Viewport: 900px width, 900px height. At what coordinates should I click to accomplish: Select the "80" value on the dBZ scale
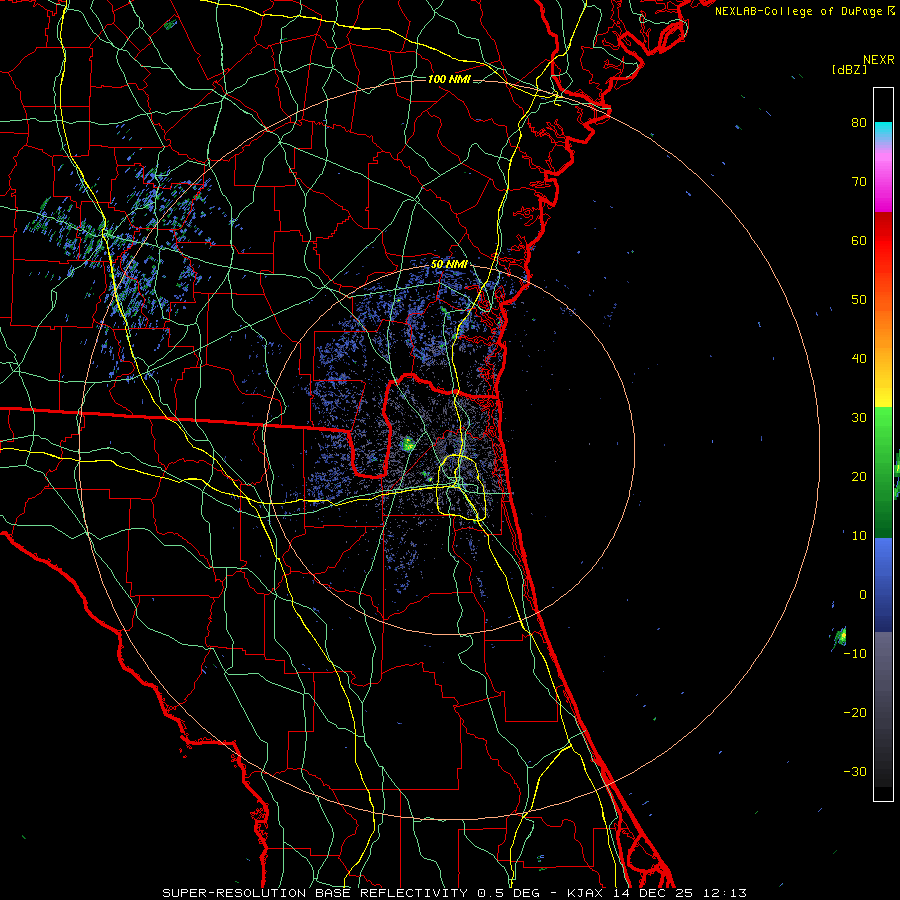point(859,123)
